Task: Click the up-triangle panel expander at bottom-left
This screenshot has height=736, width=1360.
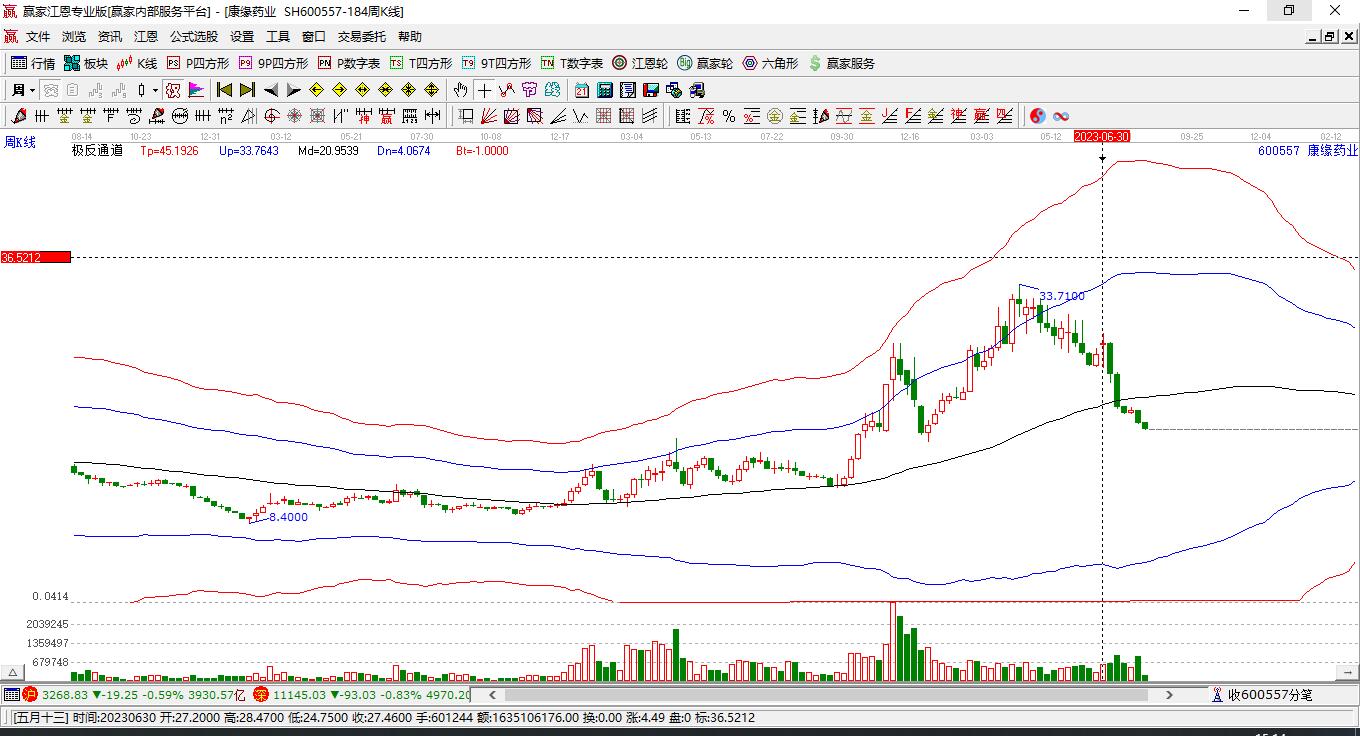Action: pos(13,673)
